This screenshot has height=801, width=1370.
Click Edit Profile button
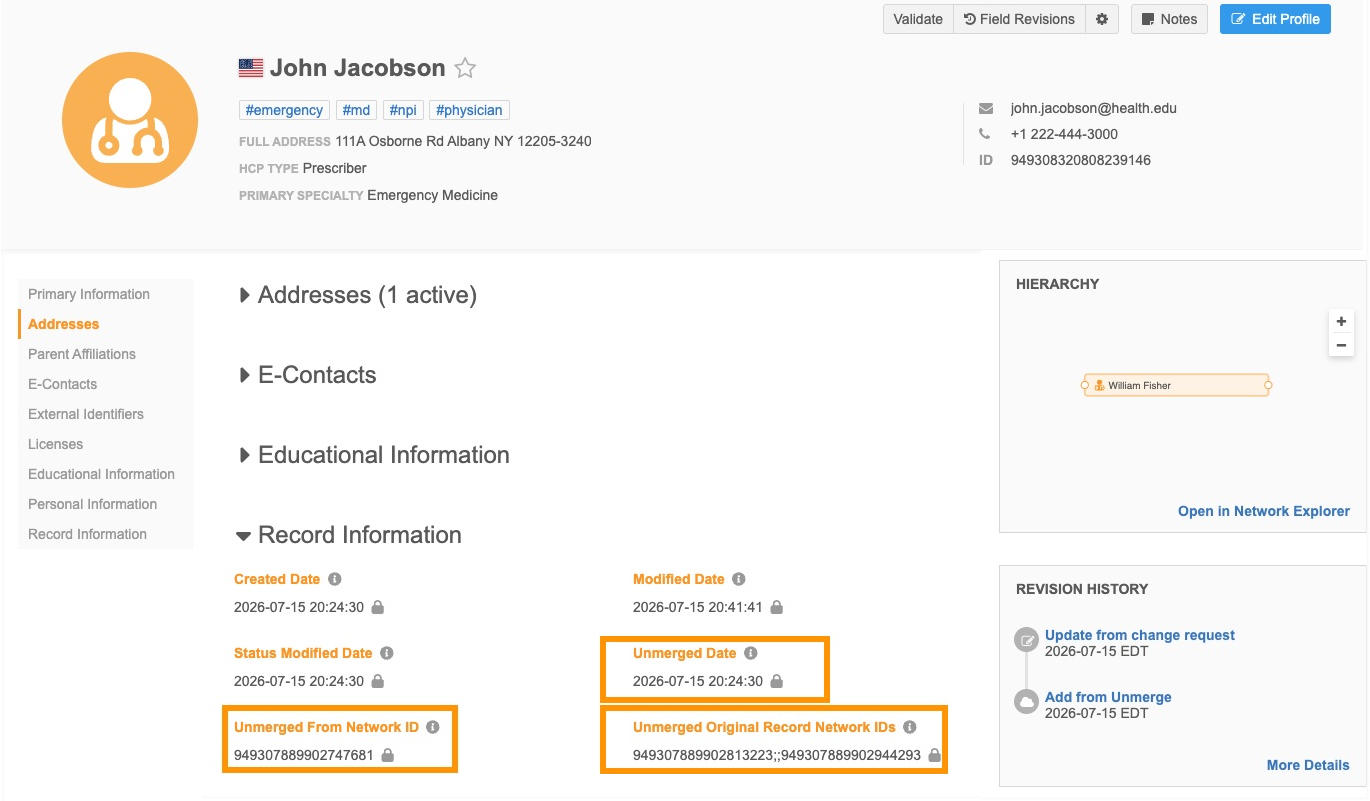(1275, 19)
